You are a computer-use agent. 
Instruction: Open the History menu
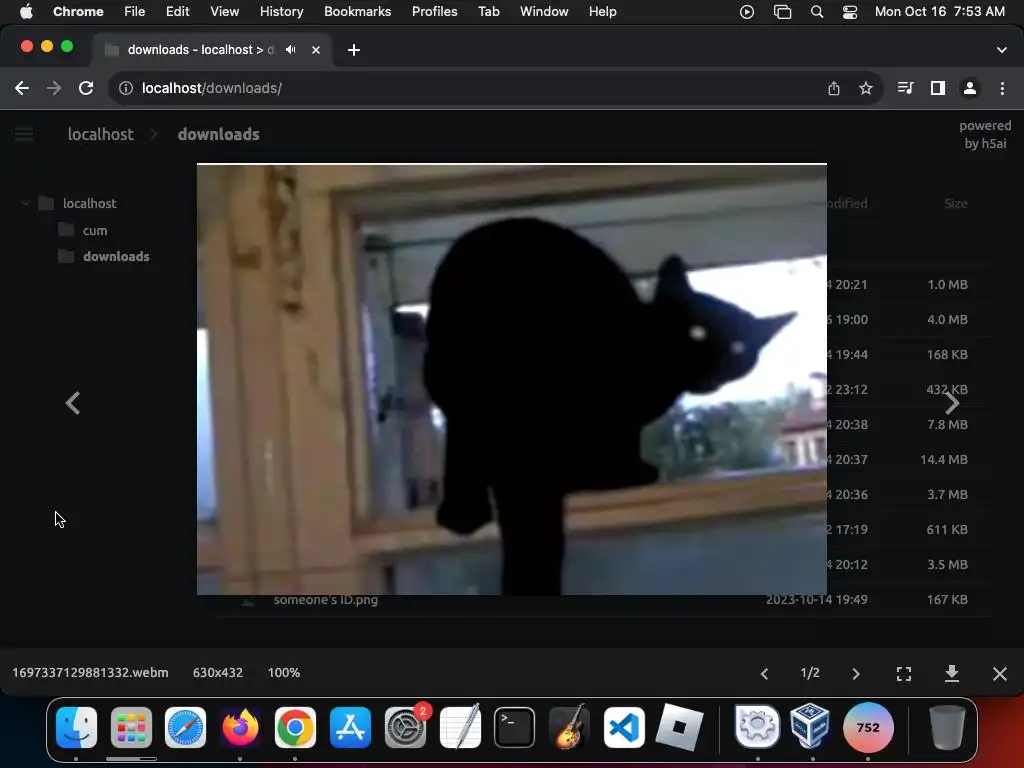click(281, 11)
